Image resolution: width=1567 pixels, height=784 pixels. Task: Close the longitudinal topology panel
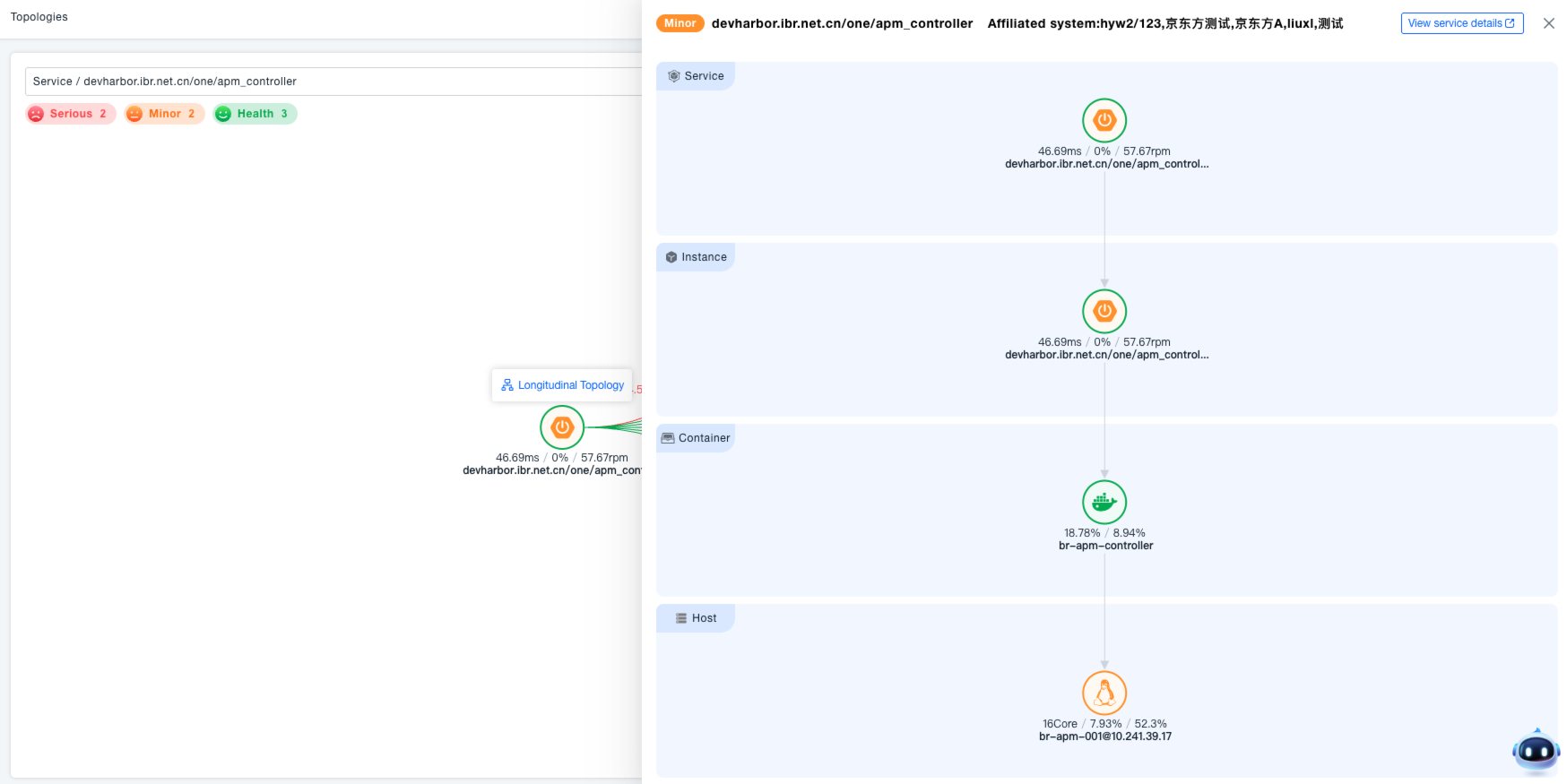[1548, 23]
